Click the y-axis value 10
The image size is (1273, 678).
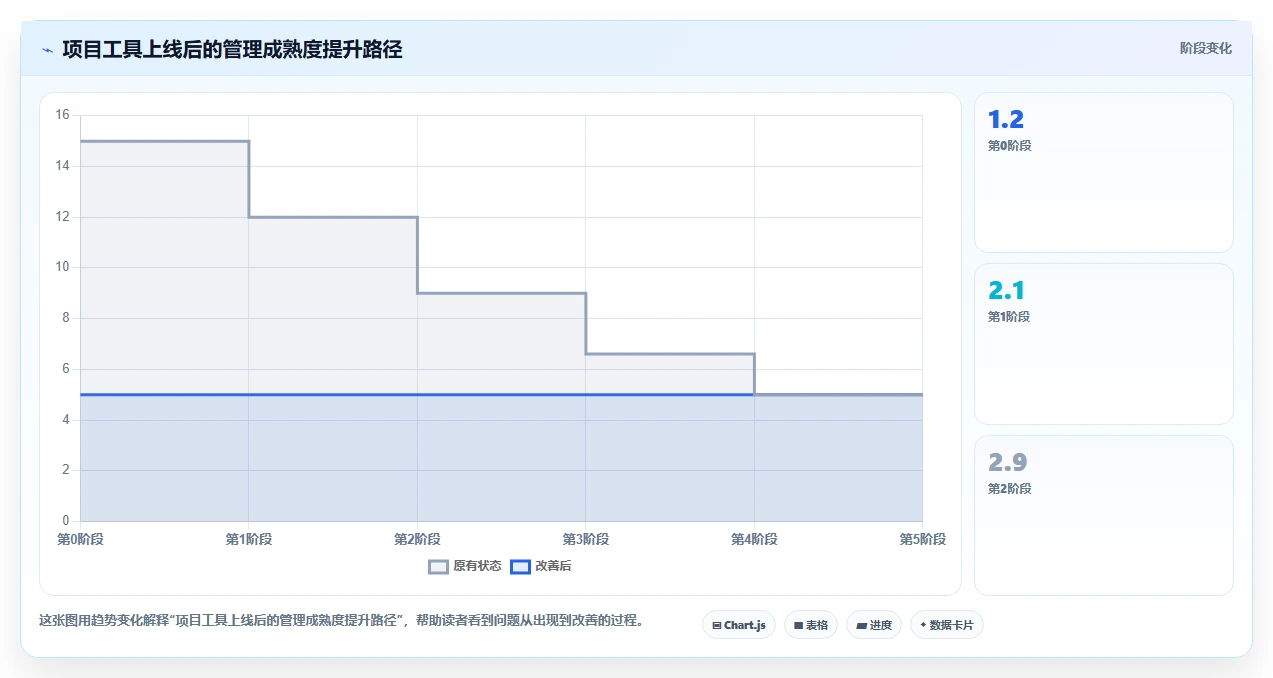point(62,267)
